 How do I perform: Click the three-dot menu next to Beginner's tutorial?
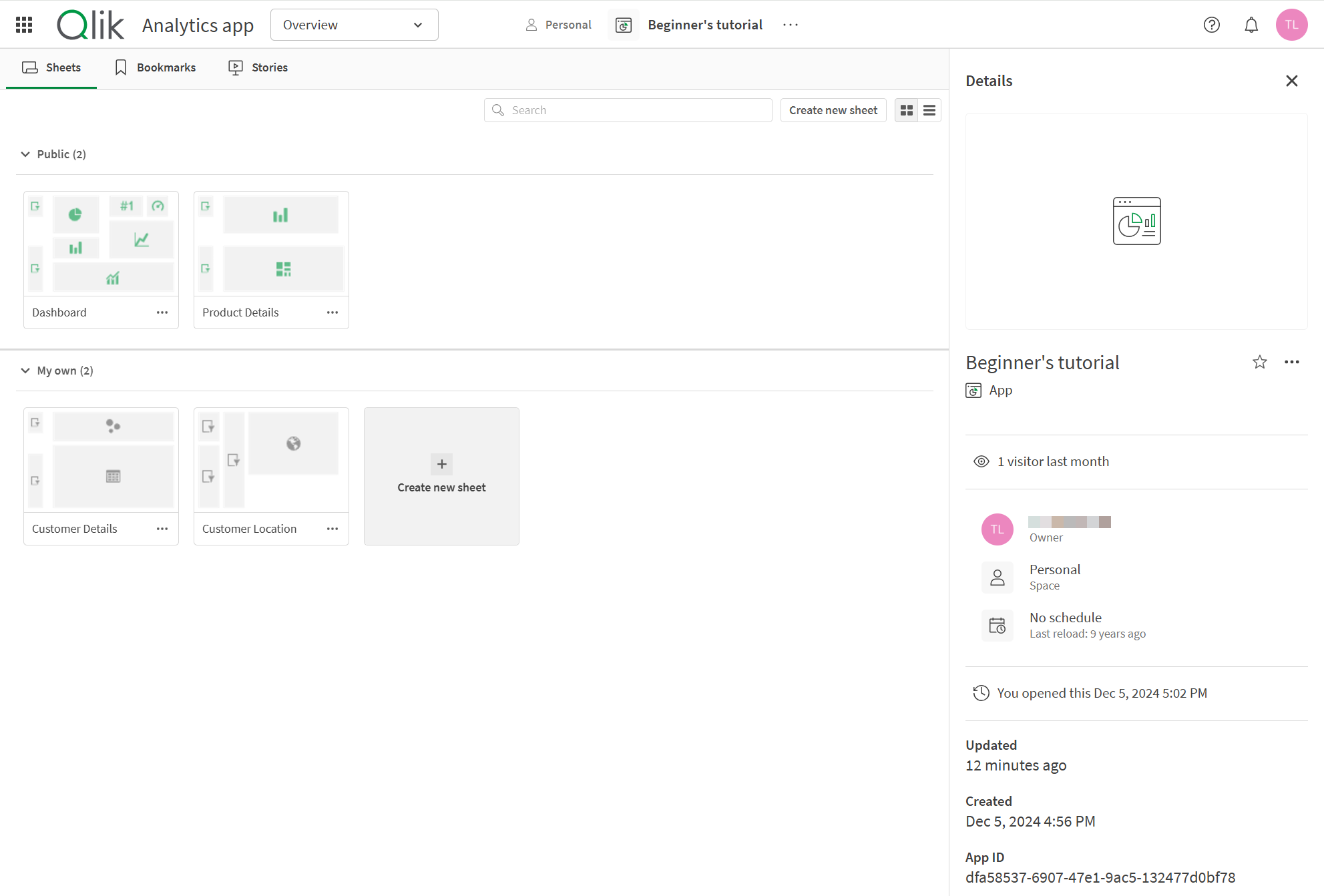pos(792,25)
